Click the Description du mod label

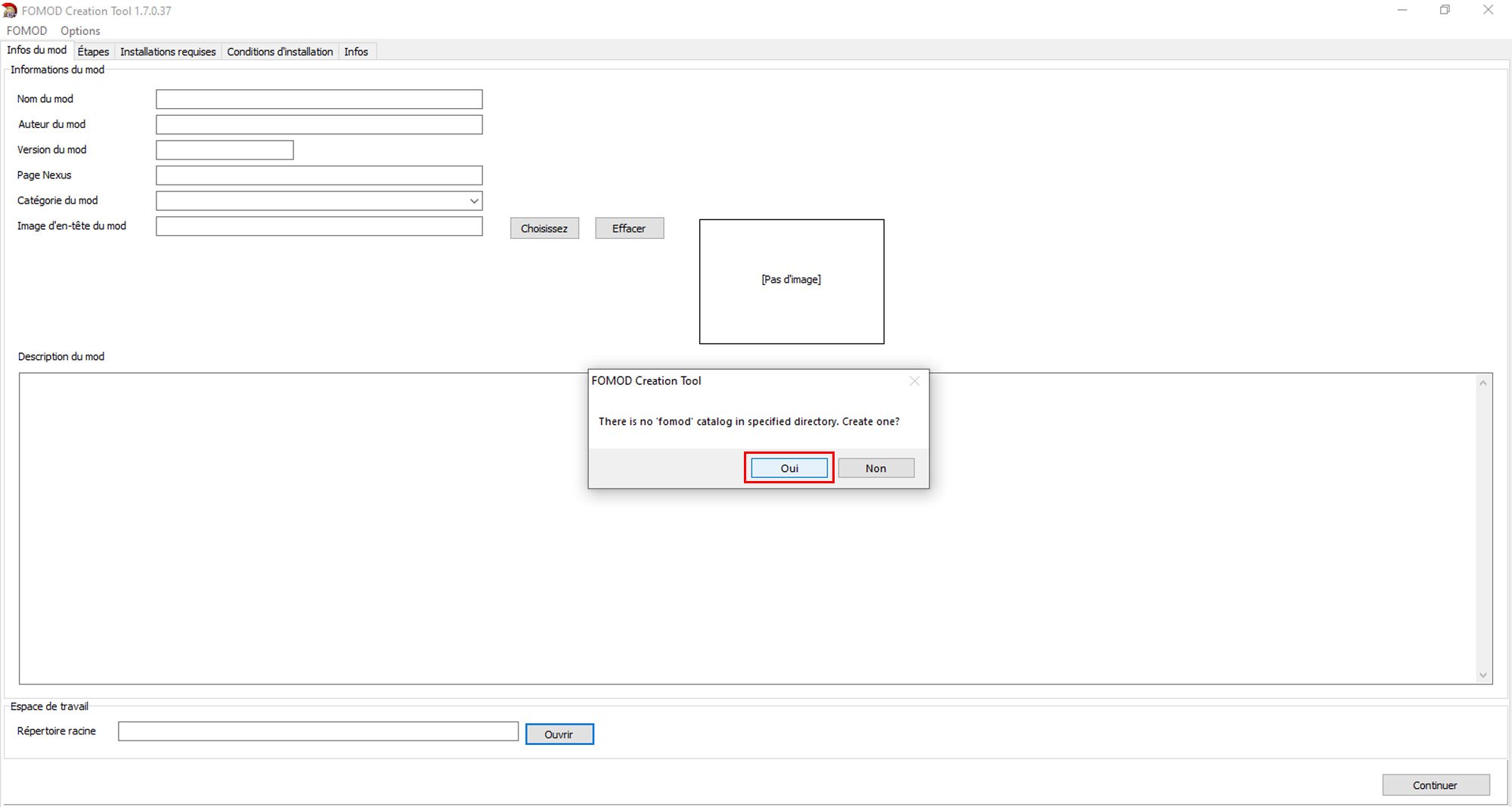pyautogui.click(x=61, y=356)
